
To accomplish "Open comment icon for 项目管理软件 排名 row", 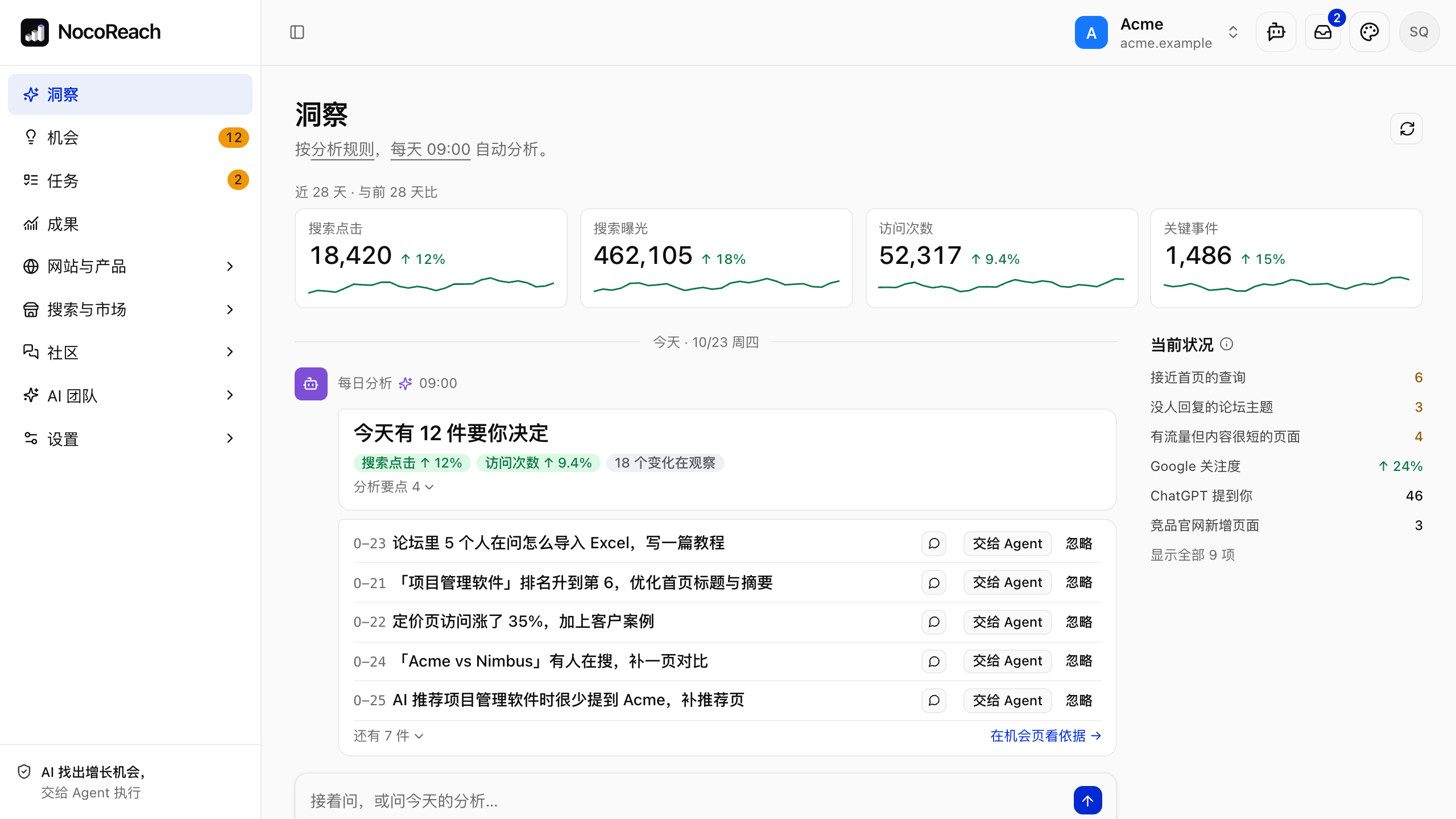I will [x=934, y=583].
